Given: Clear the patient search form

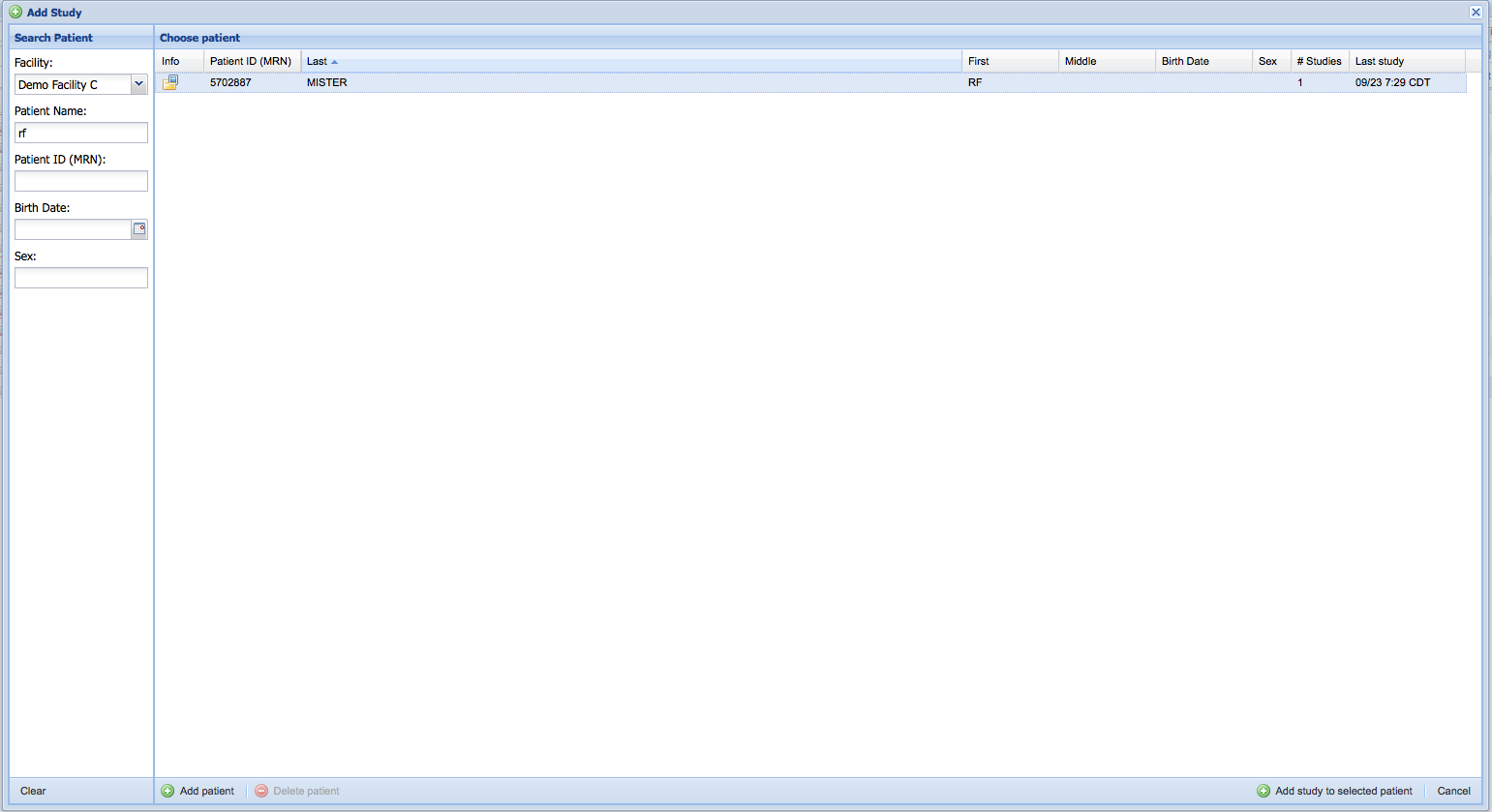Looking at the screenshot, I should 33,791.
